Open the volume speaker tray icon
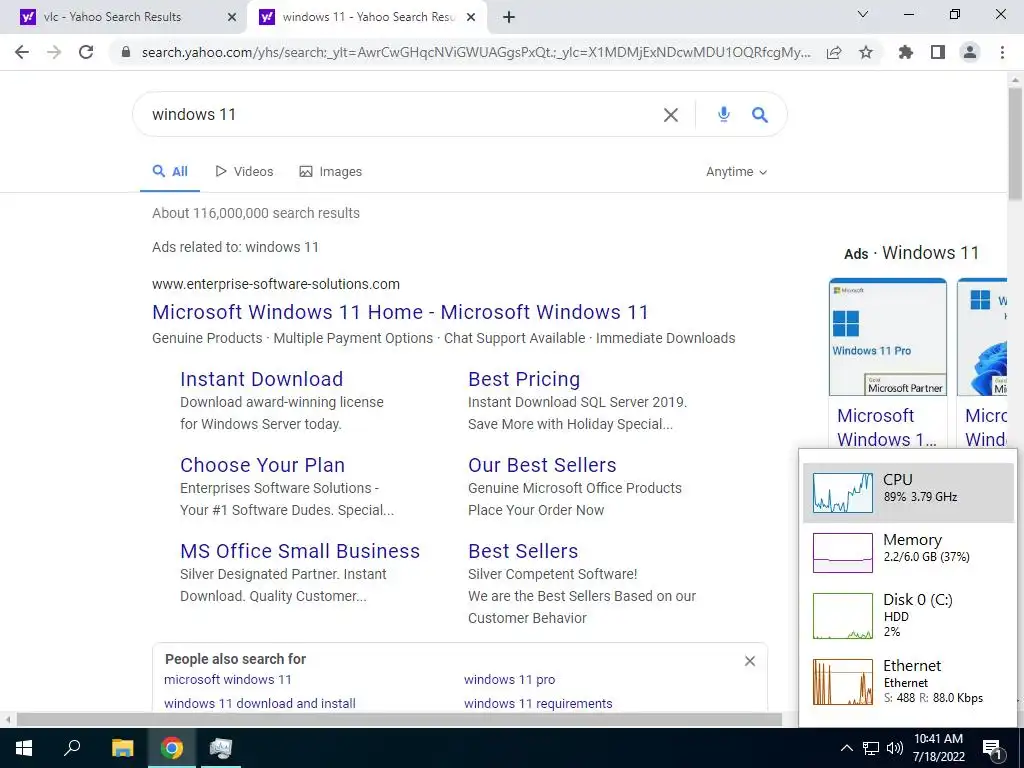Image resolution: width=1024 pixels, height=768 pixels. (x=895, y=748)
